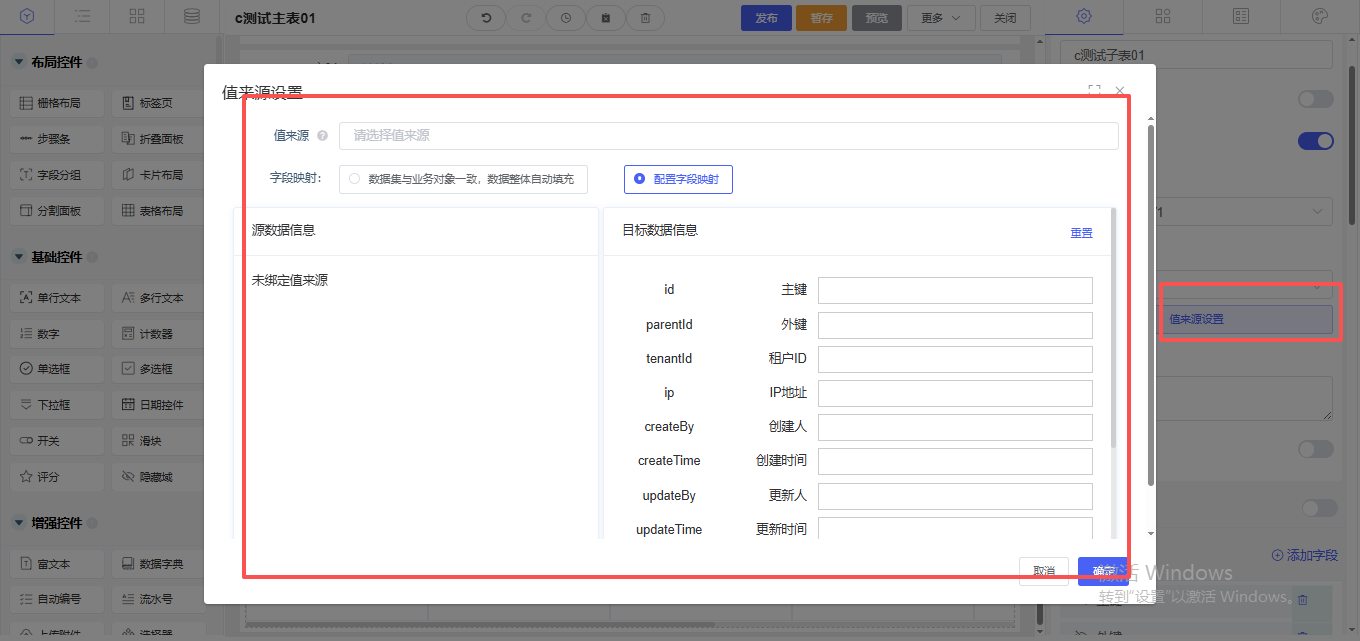Click the 取消 button in the dialog
This screenshot has width=1360, height=641.
pos(1043,571)
